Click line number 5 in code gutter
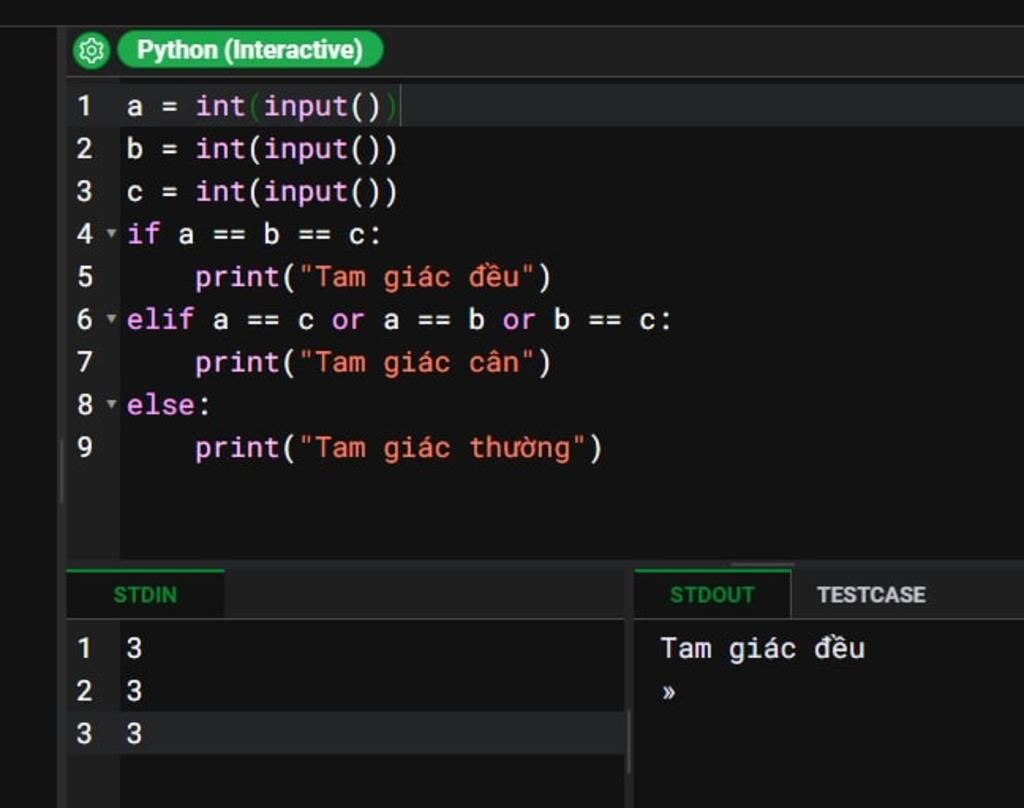The width and height of the screenshot is (1024, 808). coord(85,276)
